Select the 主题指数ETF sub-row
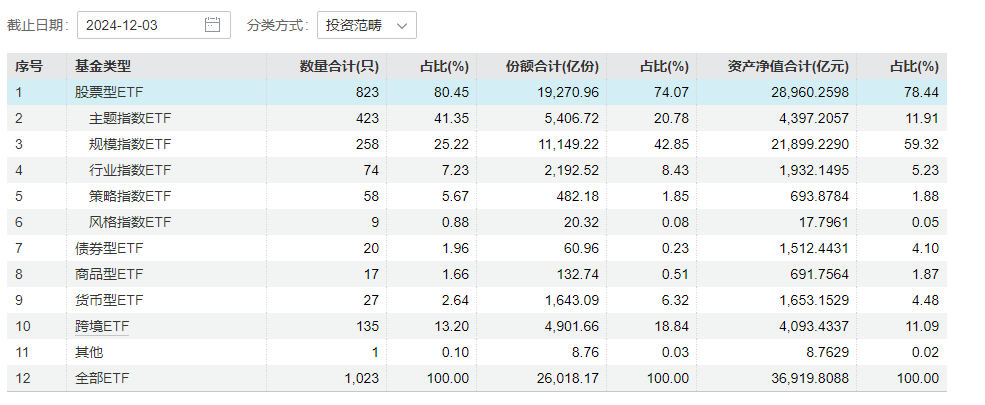 [130, 119]
